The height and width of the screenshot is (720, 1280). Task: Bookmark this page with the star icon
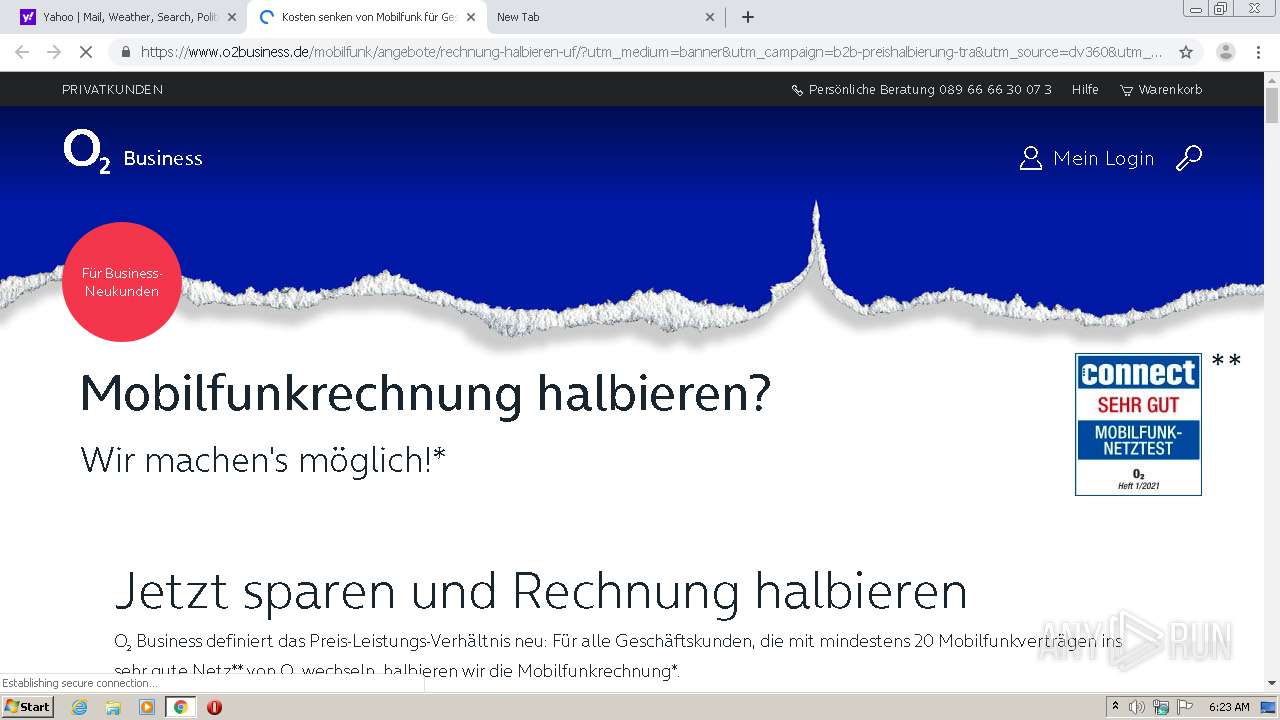coord(1186,52)
